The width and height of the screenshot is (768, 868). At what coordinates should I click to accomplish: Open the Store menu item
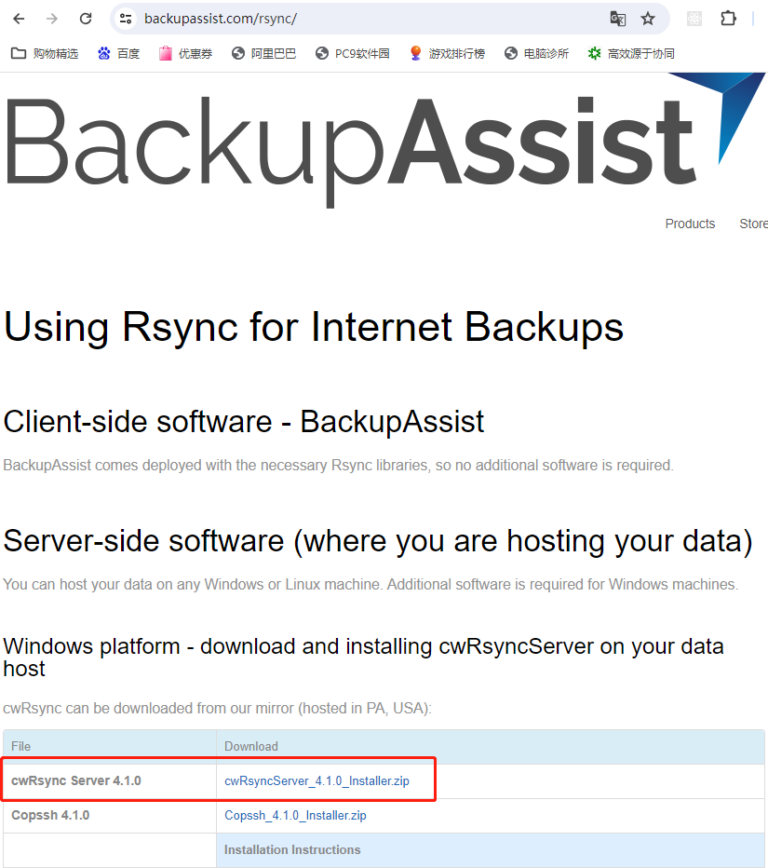[x=752, y=223]
